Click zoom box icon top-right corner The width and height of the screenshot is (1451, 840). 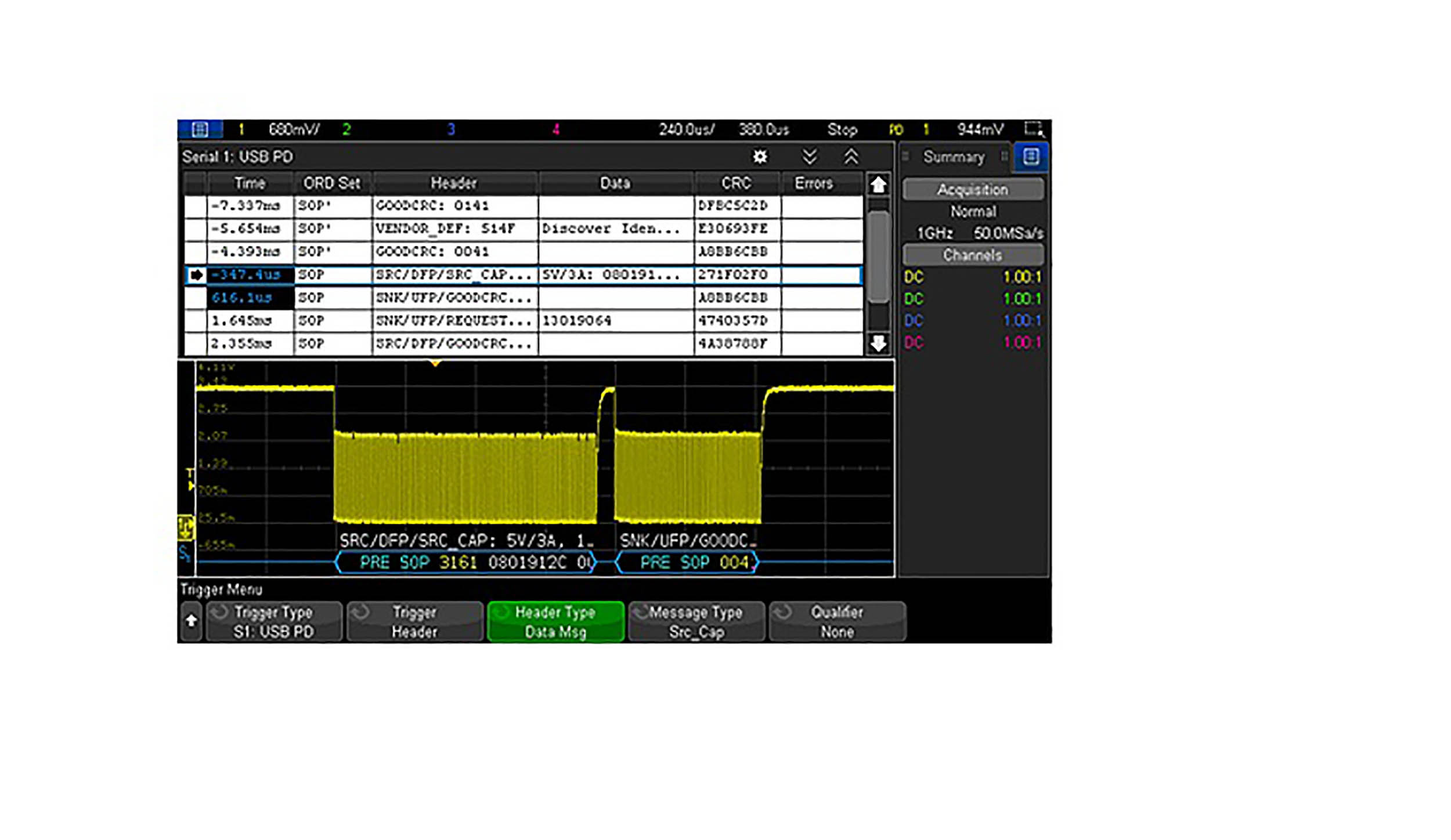[x=1034, y=129]
